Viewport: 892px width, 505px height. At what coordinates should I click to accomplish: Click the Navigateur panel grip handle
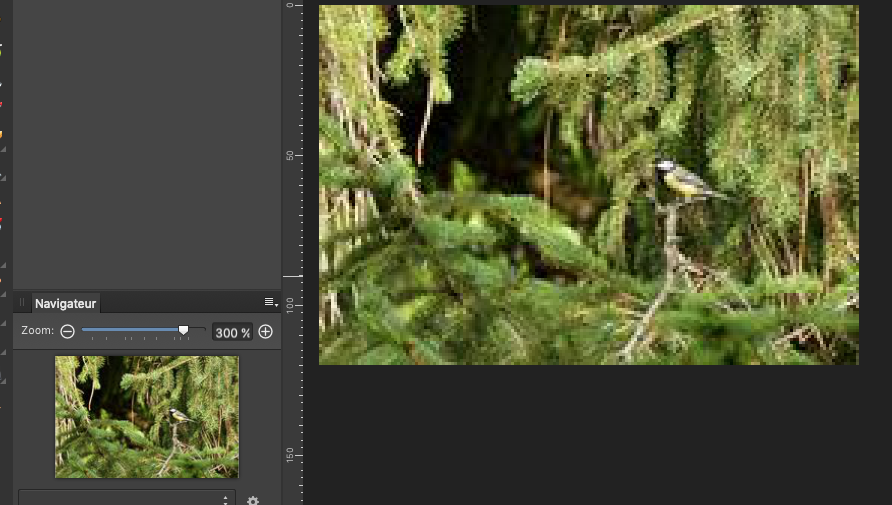pyautogui.click(x=22, y=303)
